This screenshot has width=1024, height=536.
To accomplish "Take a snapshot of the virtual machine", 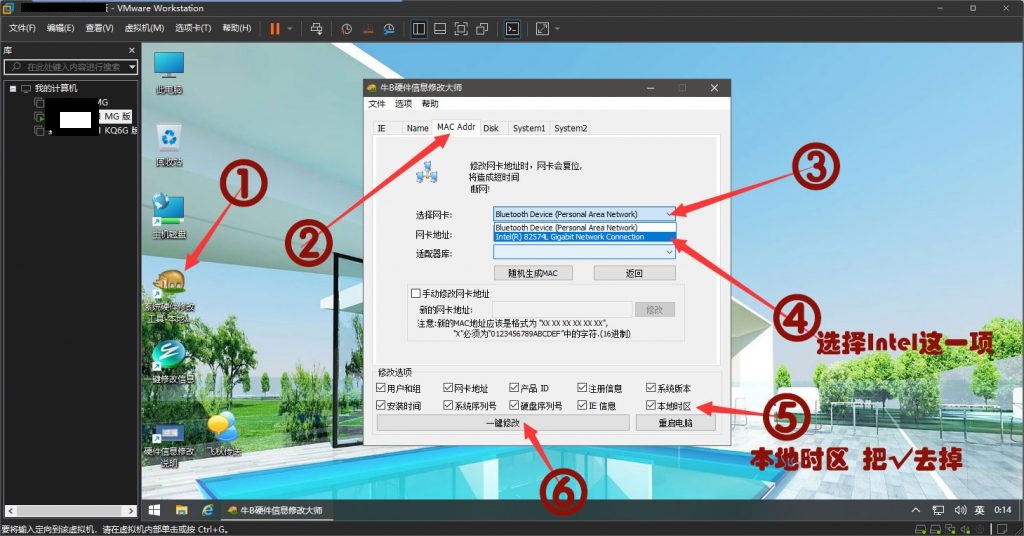I will [x=346, y=29].
